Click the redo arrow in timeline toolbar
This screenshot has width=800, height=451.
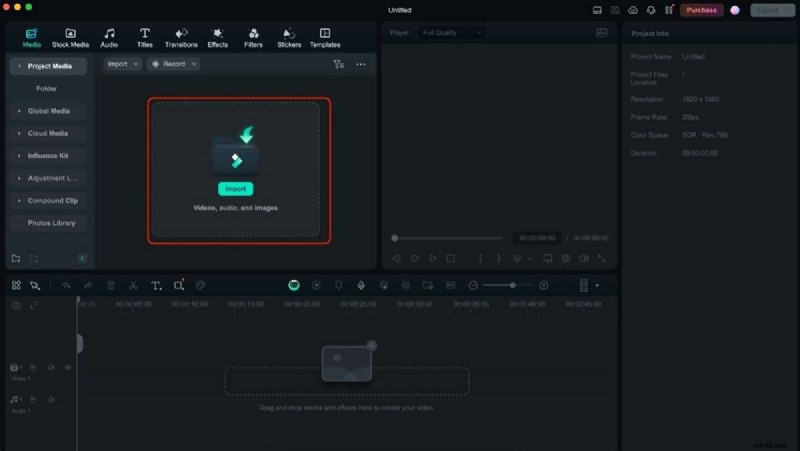pos(88,286)
